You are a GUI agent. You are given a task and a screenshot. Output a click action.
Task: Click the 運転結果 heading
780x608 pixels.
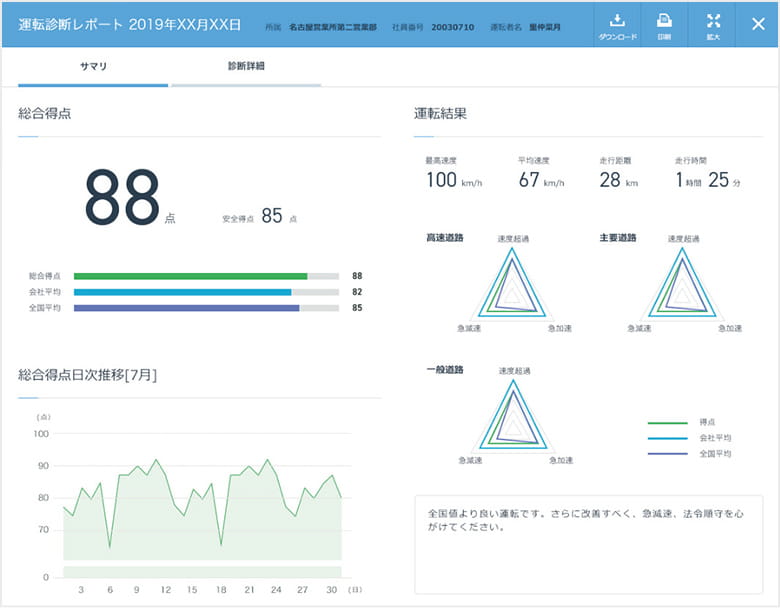[440, 113]
